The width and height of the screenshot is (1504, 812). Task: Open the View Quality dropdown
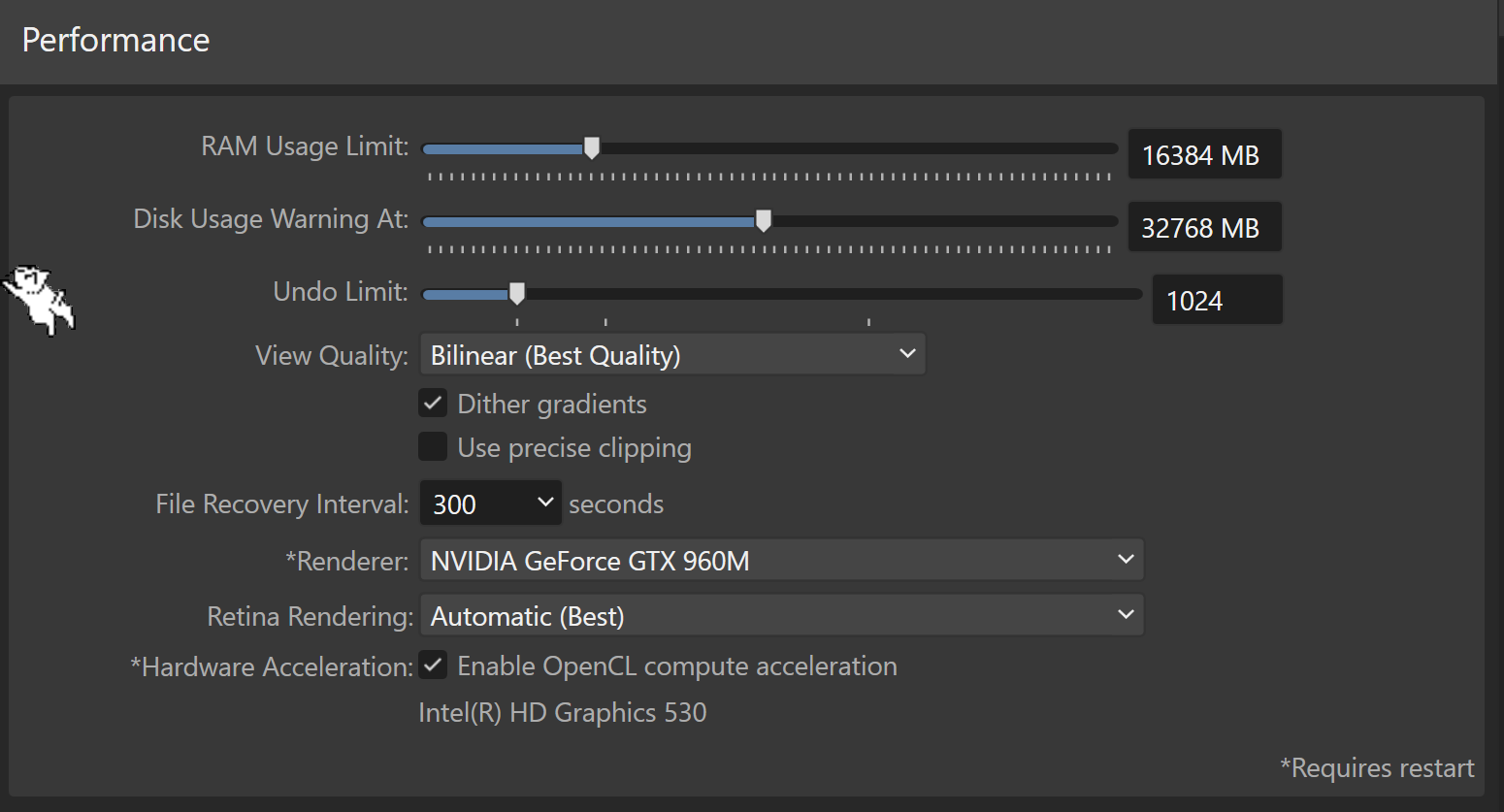(x=671, y=353)
